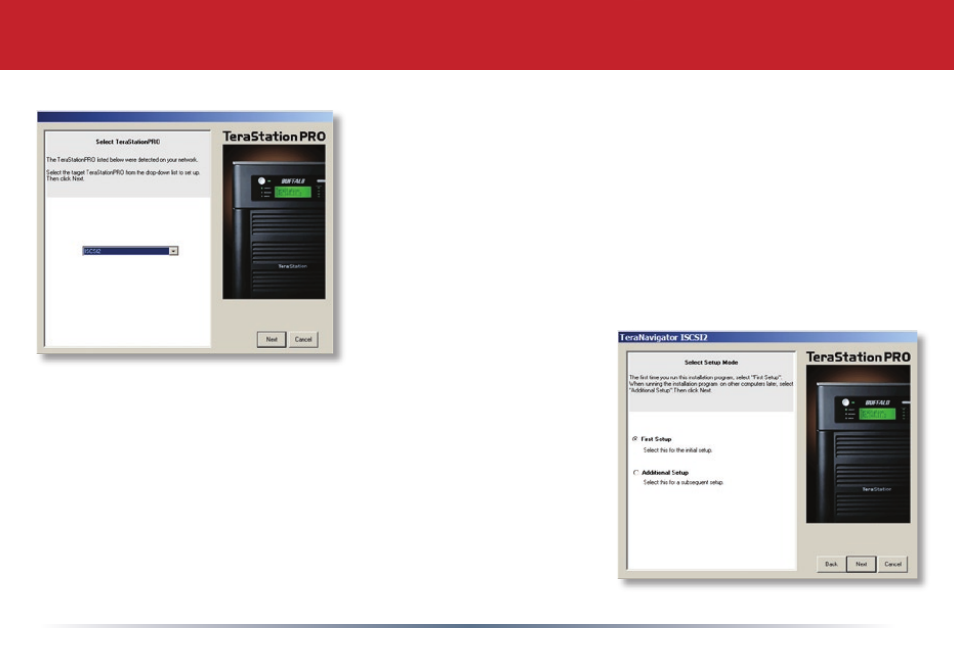Click the TeraNavigator ISCSI2 title bar
Screen dimensions: 954x660
pos(768,337)
